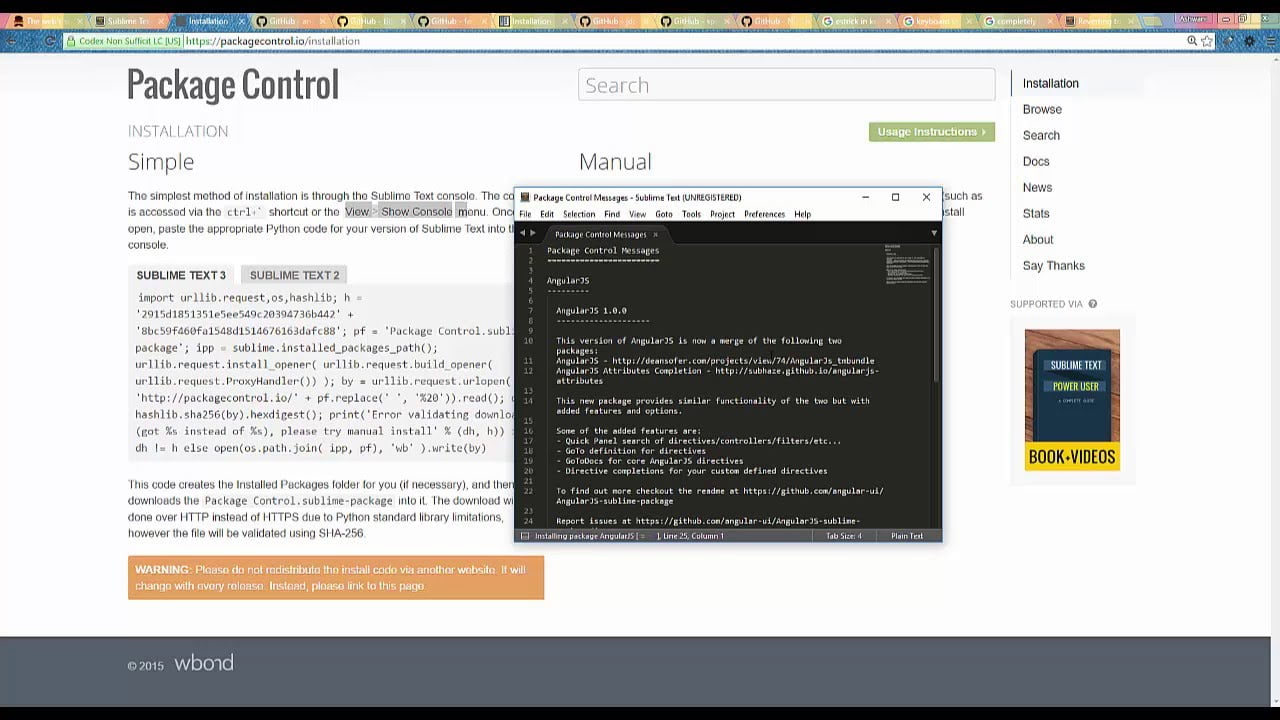Viewport: 1280px width, 720px height.
Task: Open the Search link in the sidebar
Action: tap(1041, 135)
